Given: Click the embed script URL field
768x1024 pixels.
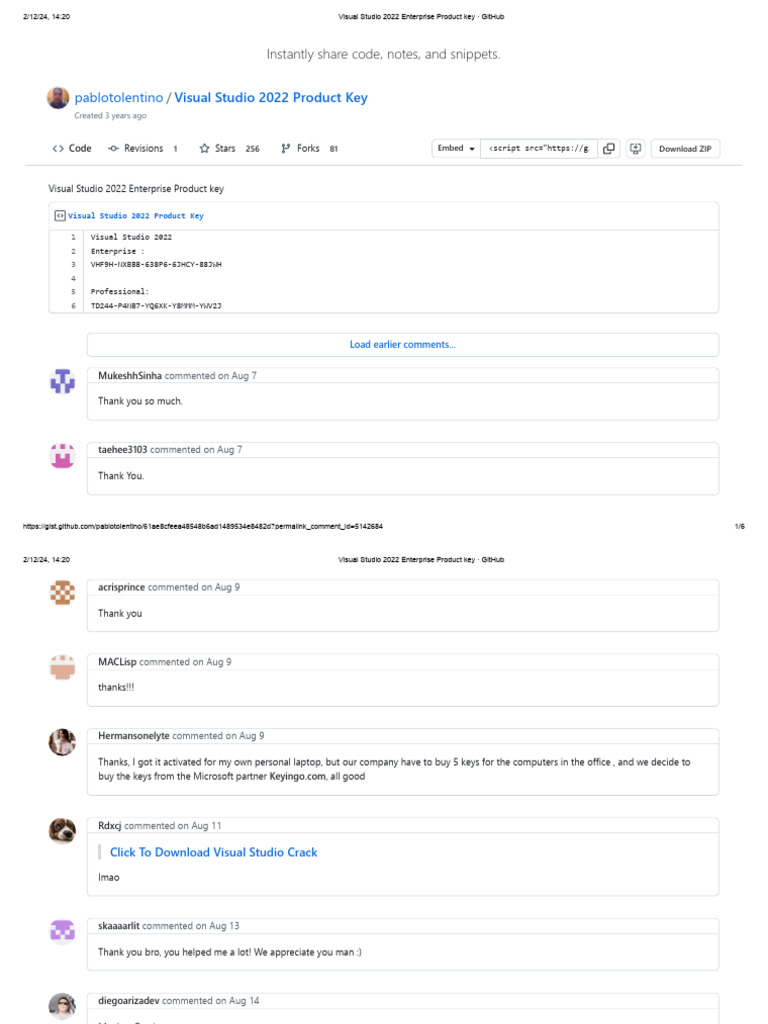Looking at the screenshot, I should click(537, 149).
